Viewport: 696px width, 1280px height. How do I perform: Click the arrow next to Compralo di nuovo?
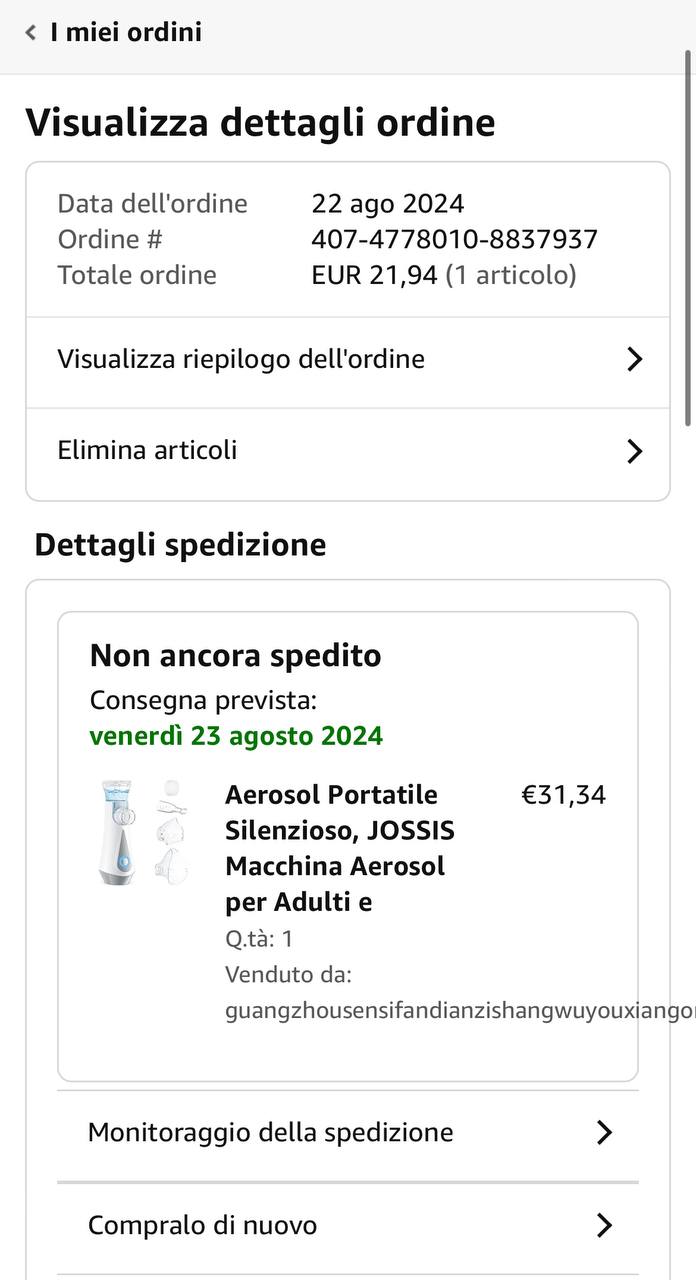pyautogui.click(x=604, y=1225)
